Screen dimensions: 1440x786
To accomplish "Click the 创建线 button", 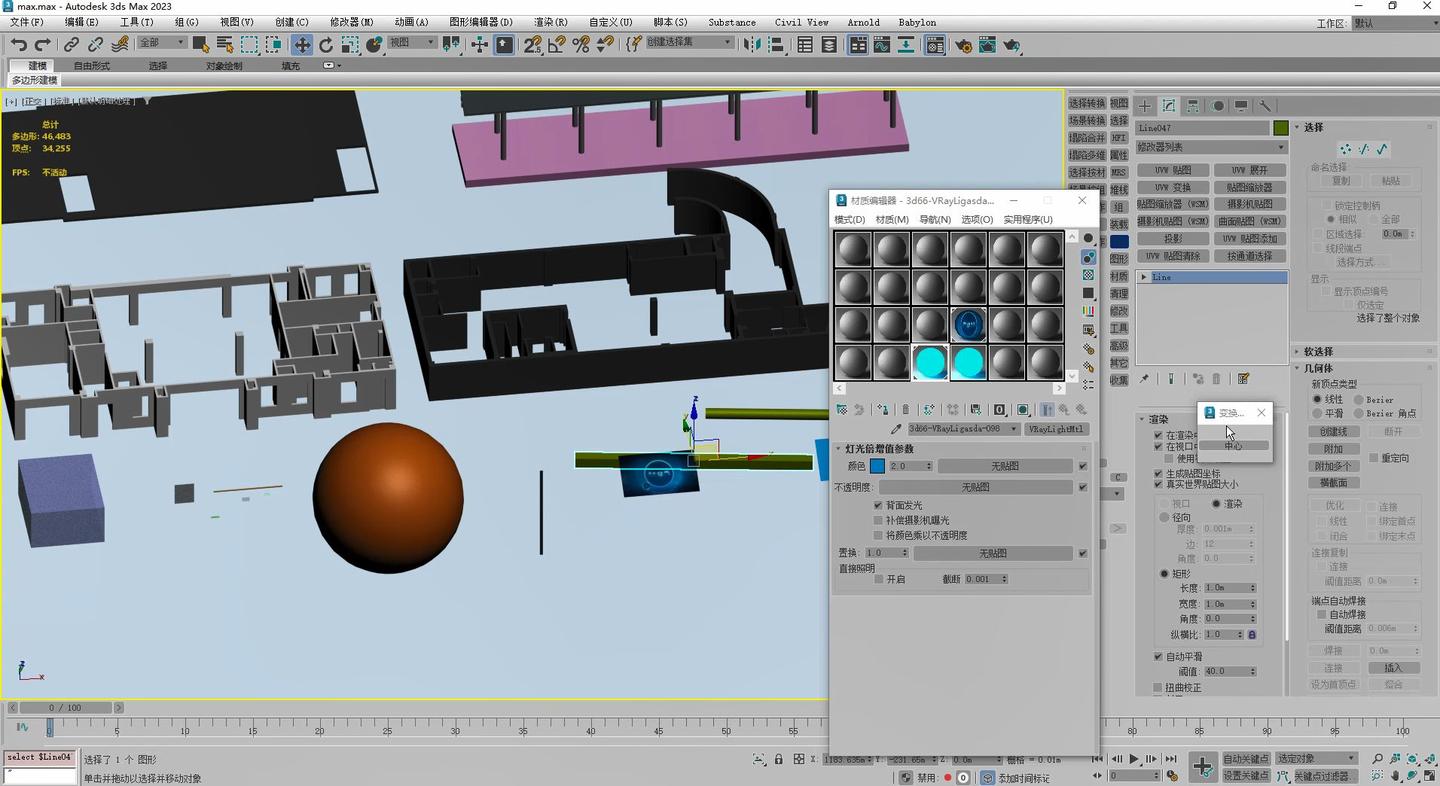I will coord(1334,432).
